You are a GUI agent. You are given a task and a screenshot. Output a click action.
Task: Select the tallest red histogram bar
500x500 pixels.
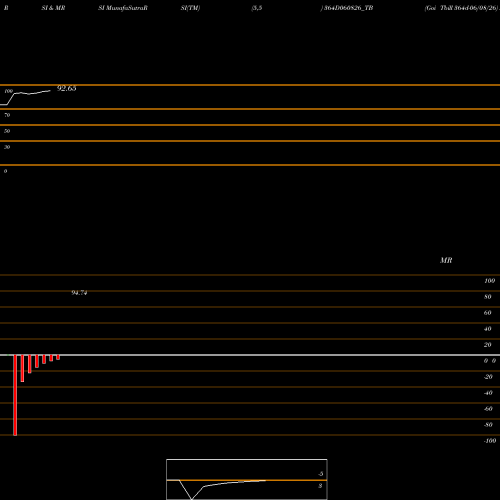coord(15,395)
